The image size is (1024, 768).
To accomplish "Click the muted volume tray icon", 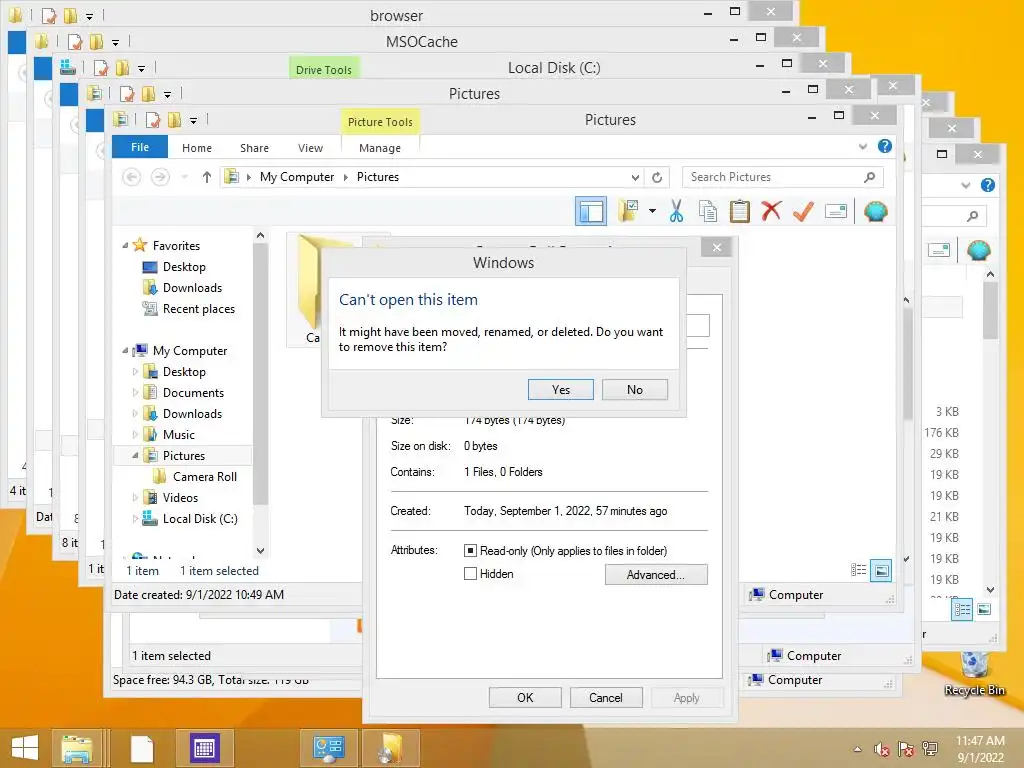I will coord(882,749).
